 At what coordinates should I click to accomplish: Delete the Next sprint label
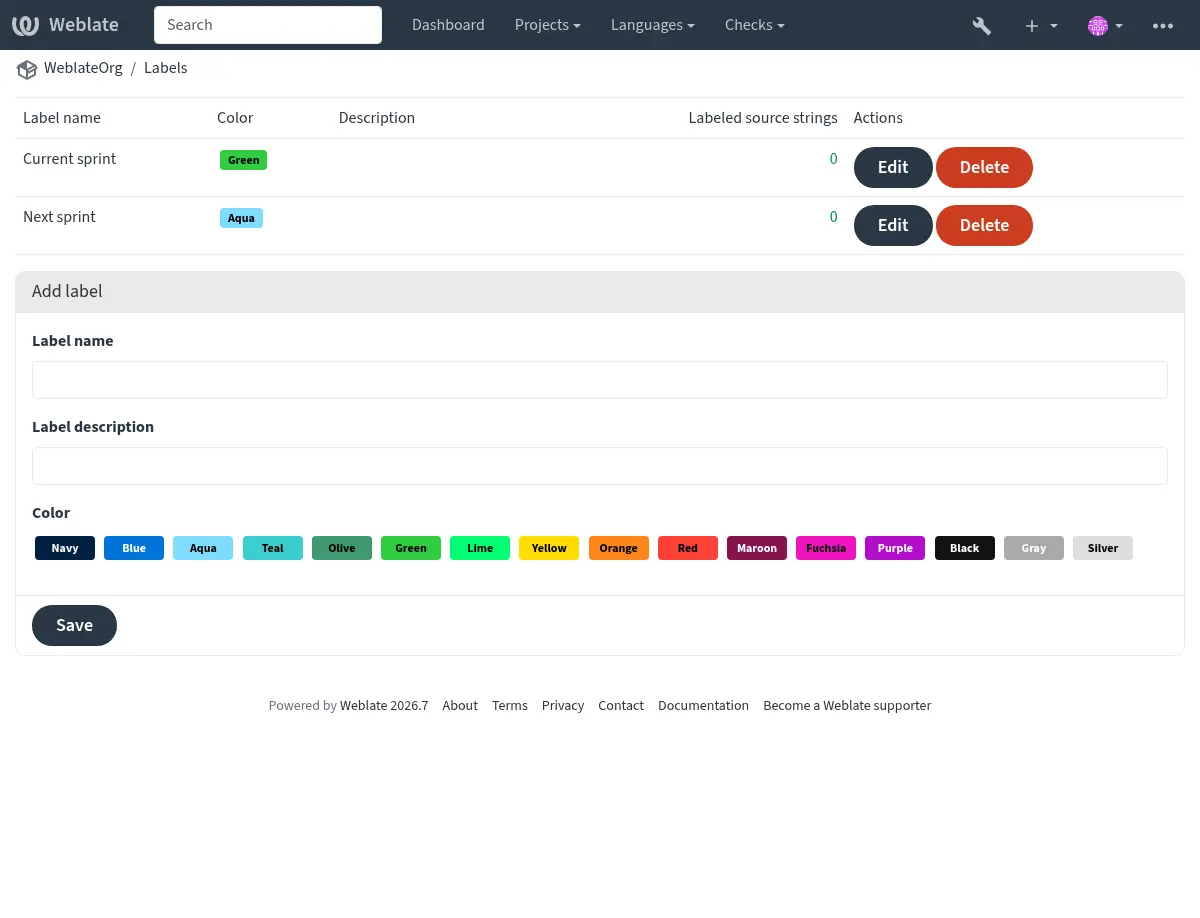(984, 225)
